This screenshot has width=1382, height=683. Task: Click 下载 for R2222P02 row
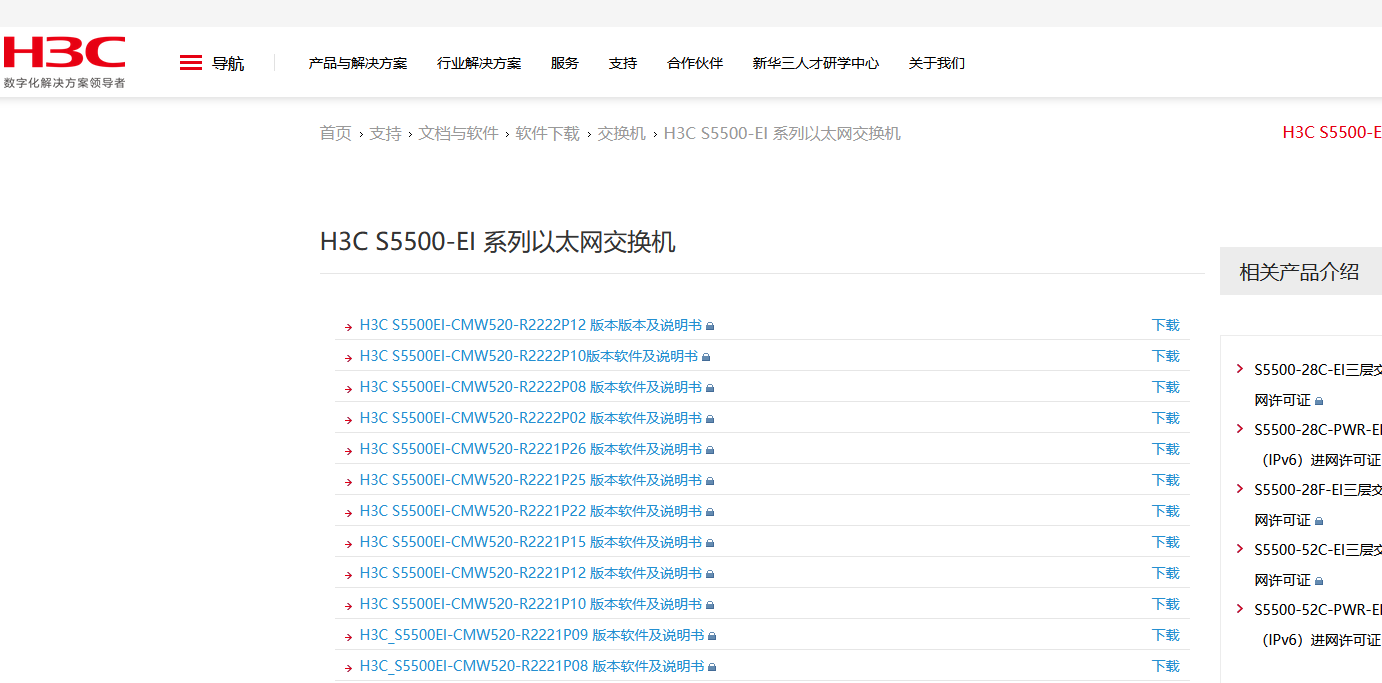[1166, 418]
